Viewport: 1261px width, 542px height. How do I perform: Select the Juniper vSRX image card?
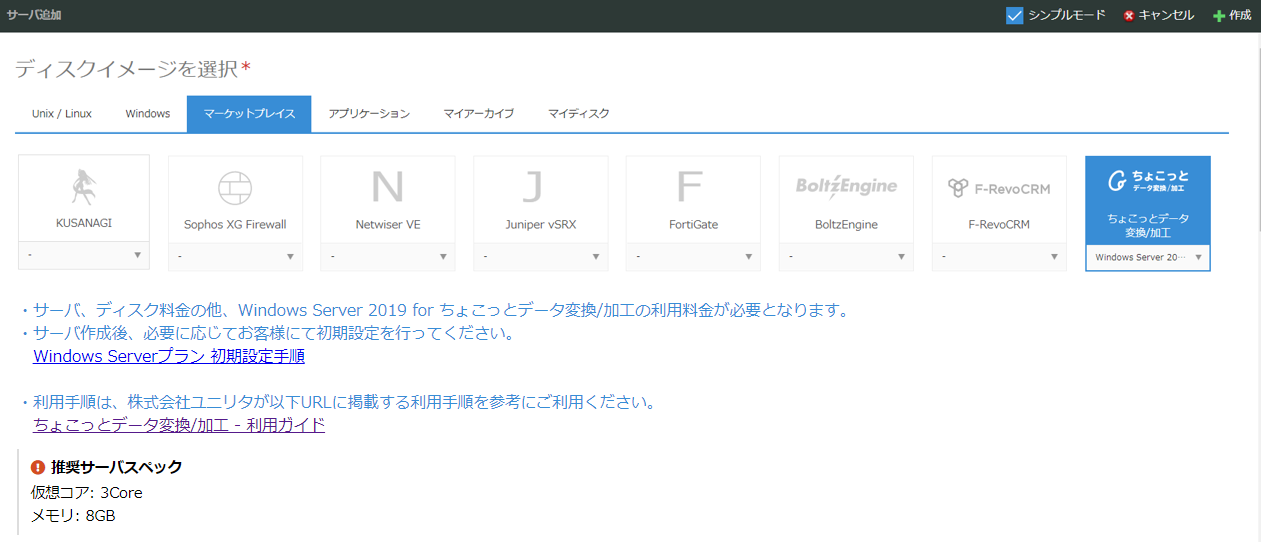(x=541, y=199)
